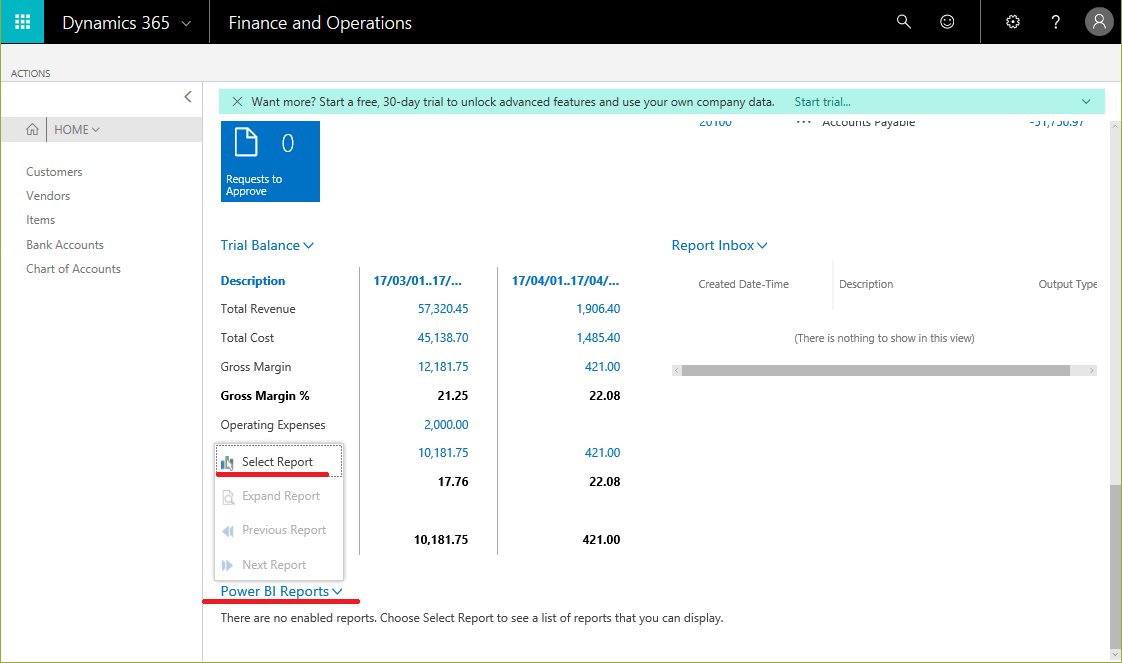This screenshot has height=663, width=1122.
Task: Click Total Revenue value 57,320.45
Action: click(x=443, y=309)
